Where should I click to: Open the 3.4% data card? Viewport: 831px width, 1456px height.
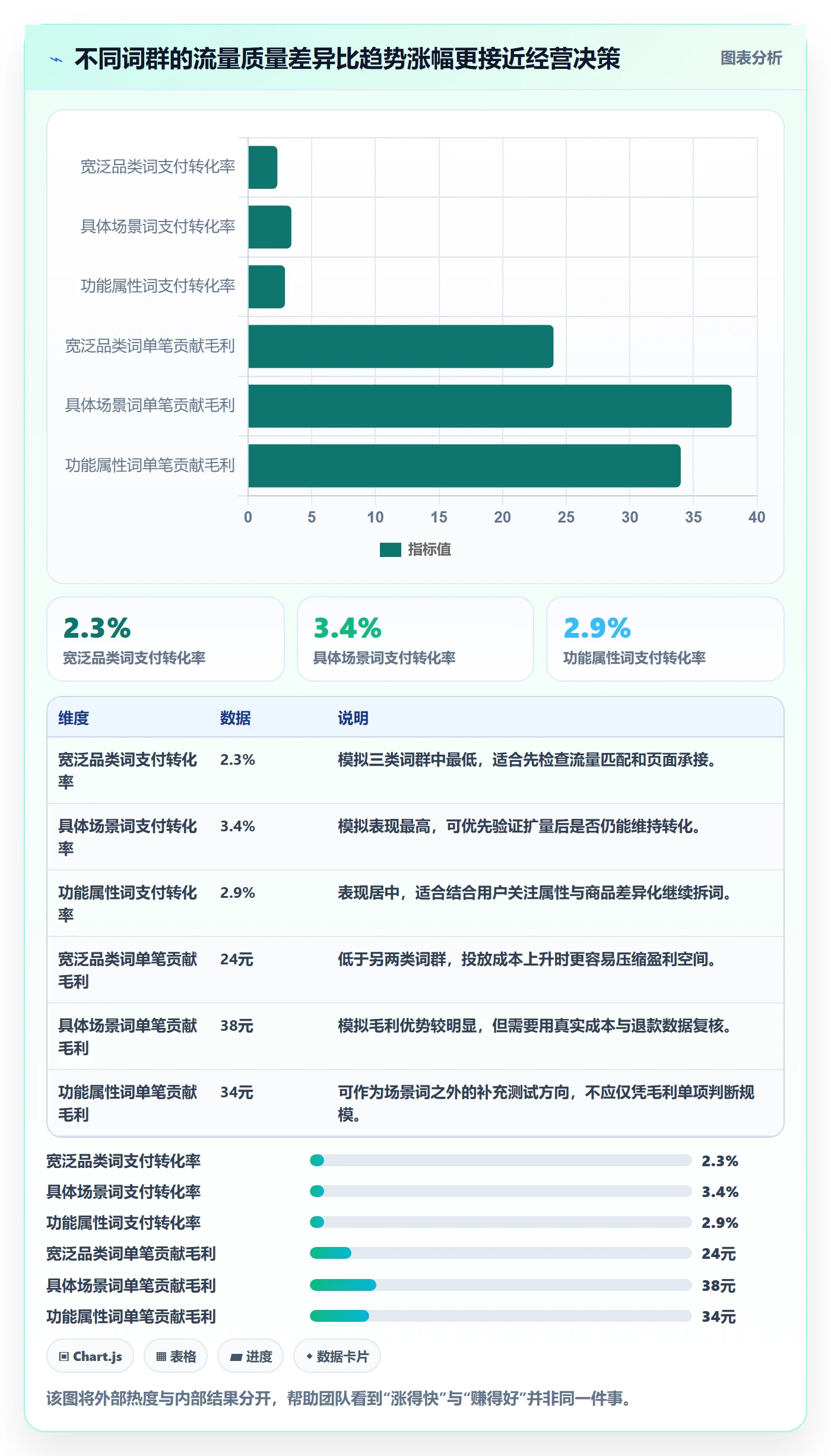pyautogui.click(x=415, y=639)
